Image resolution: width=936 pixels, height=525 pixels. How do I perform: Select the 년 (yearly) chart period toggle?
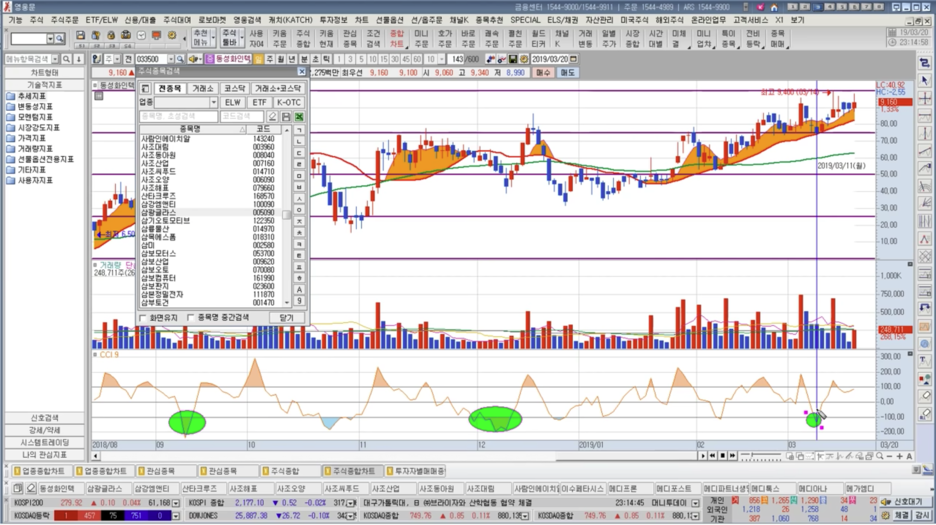(x=292, y=59)
